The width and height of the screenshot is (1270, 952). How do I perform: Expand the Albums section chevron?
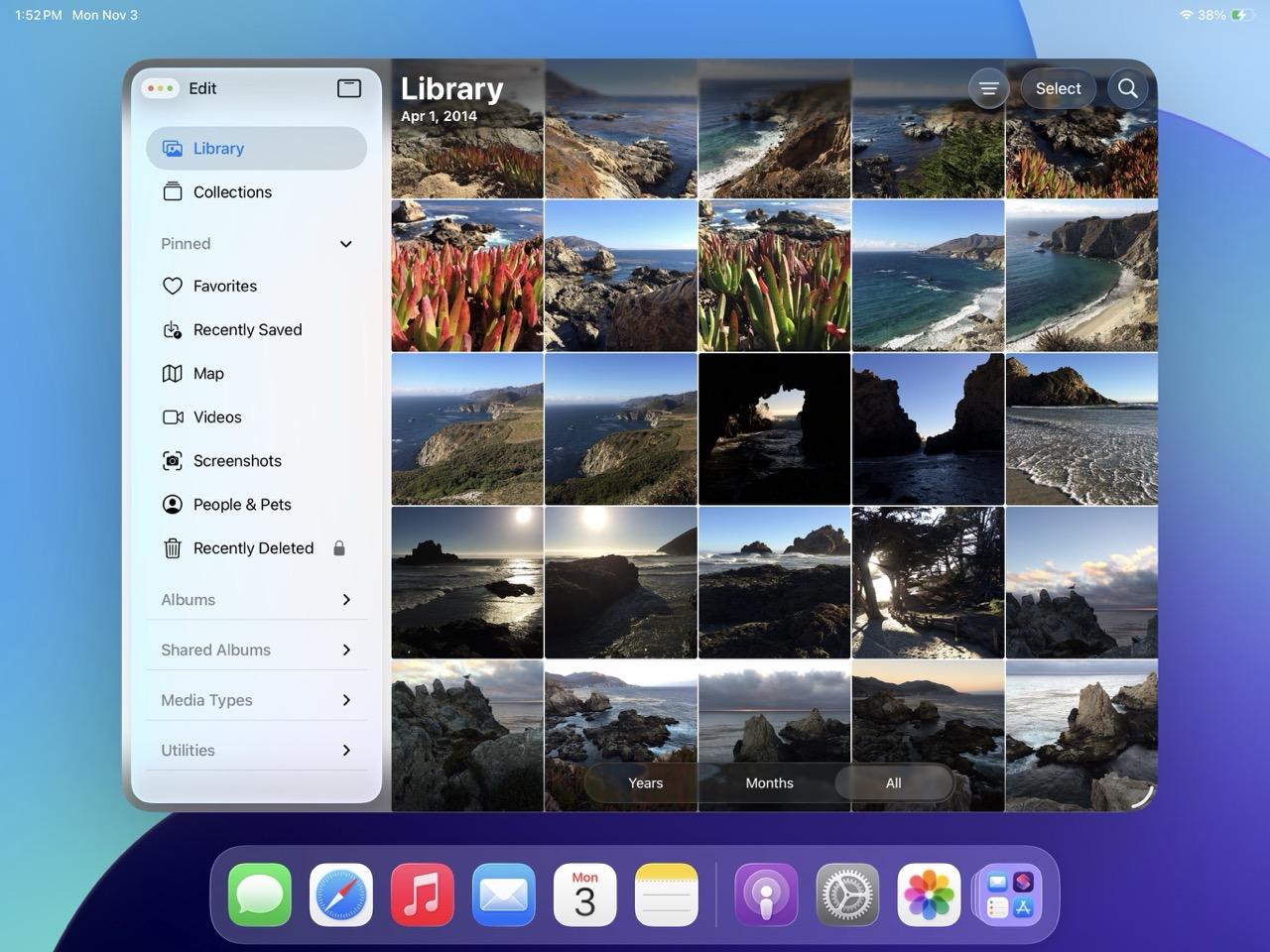(x=346, y=600)
